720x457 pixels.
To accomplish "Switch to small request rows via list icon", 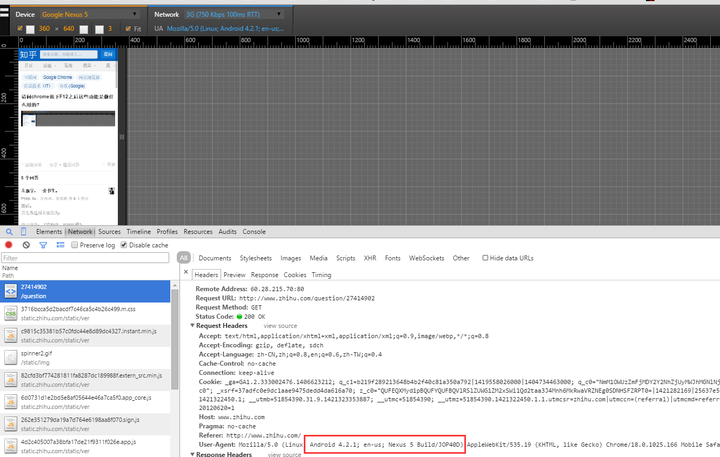I will tap(60, 245).
